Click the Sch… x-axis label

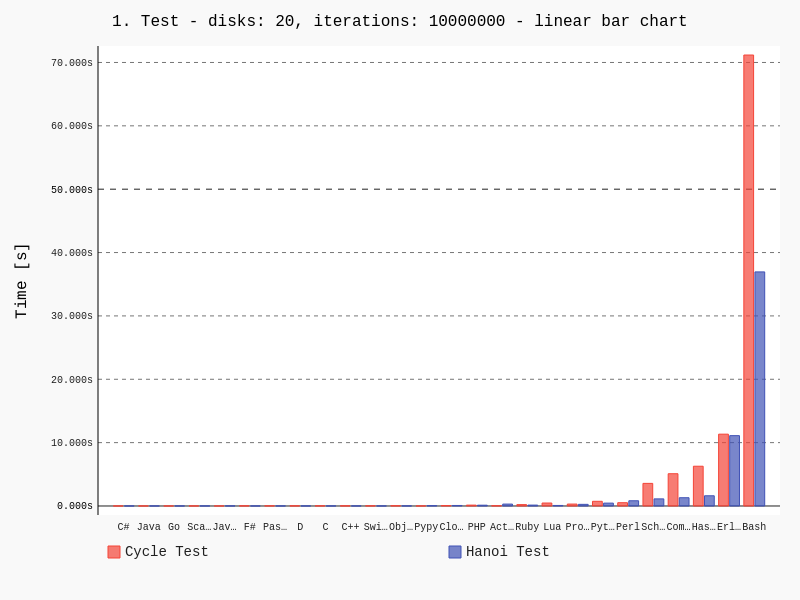[x=653, y=527]
